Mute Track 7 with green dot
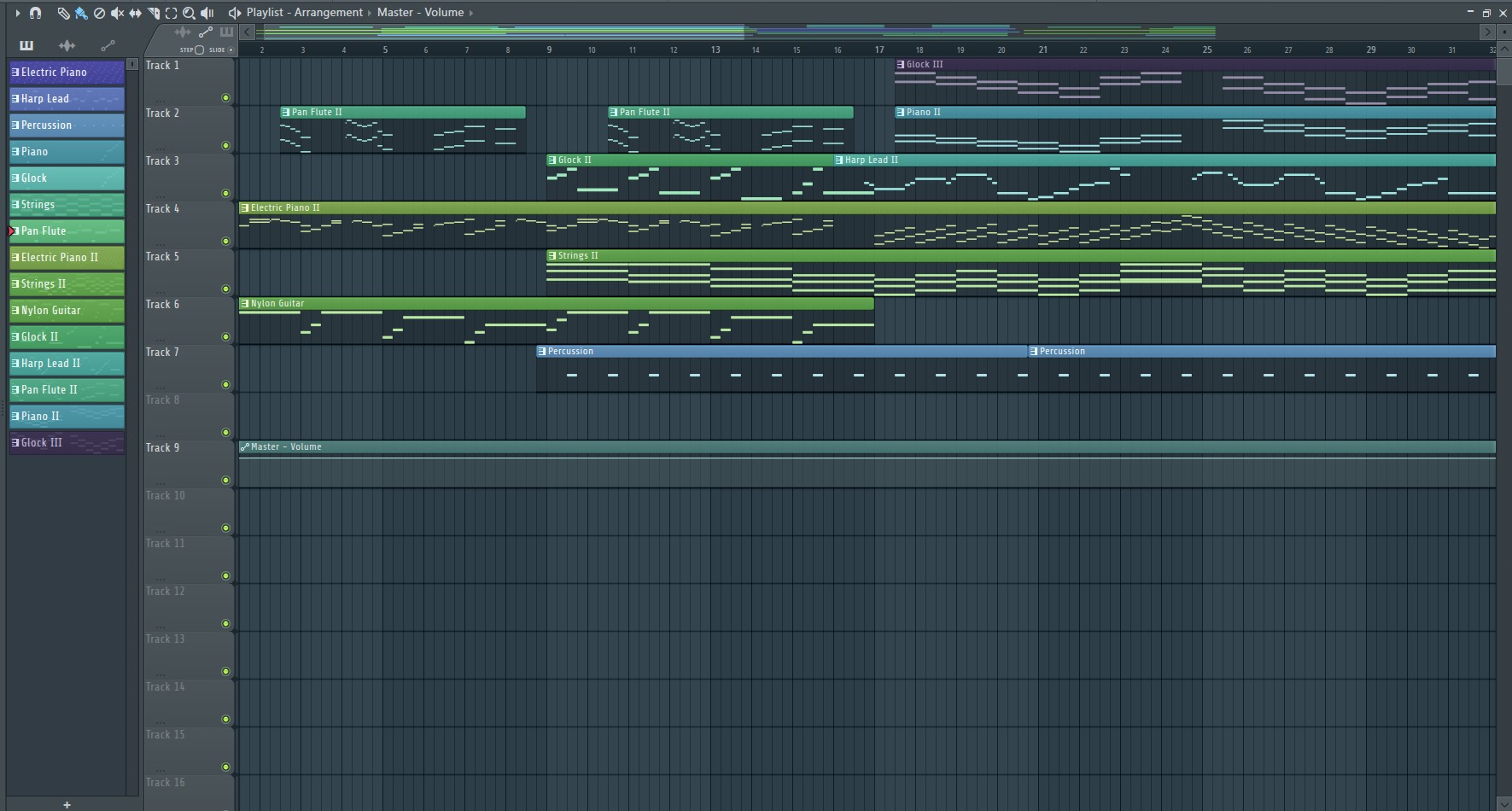Screen dimensions: 1512x811 225,385
